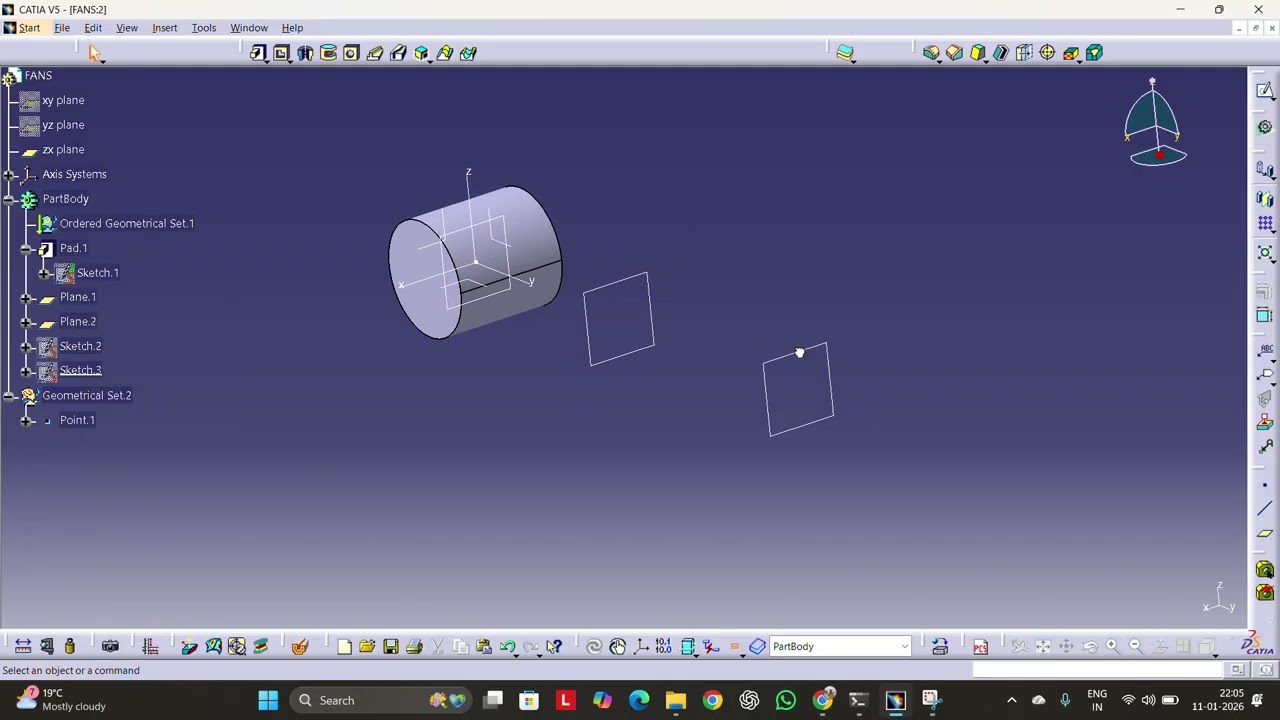Click the Update All icon

pyautogui.click(x=594, y=646)
